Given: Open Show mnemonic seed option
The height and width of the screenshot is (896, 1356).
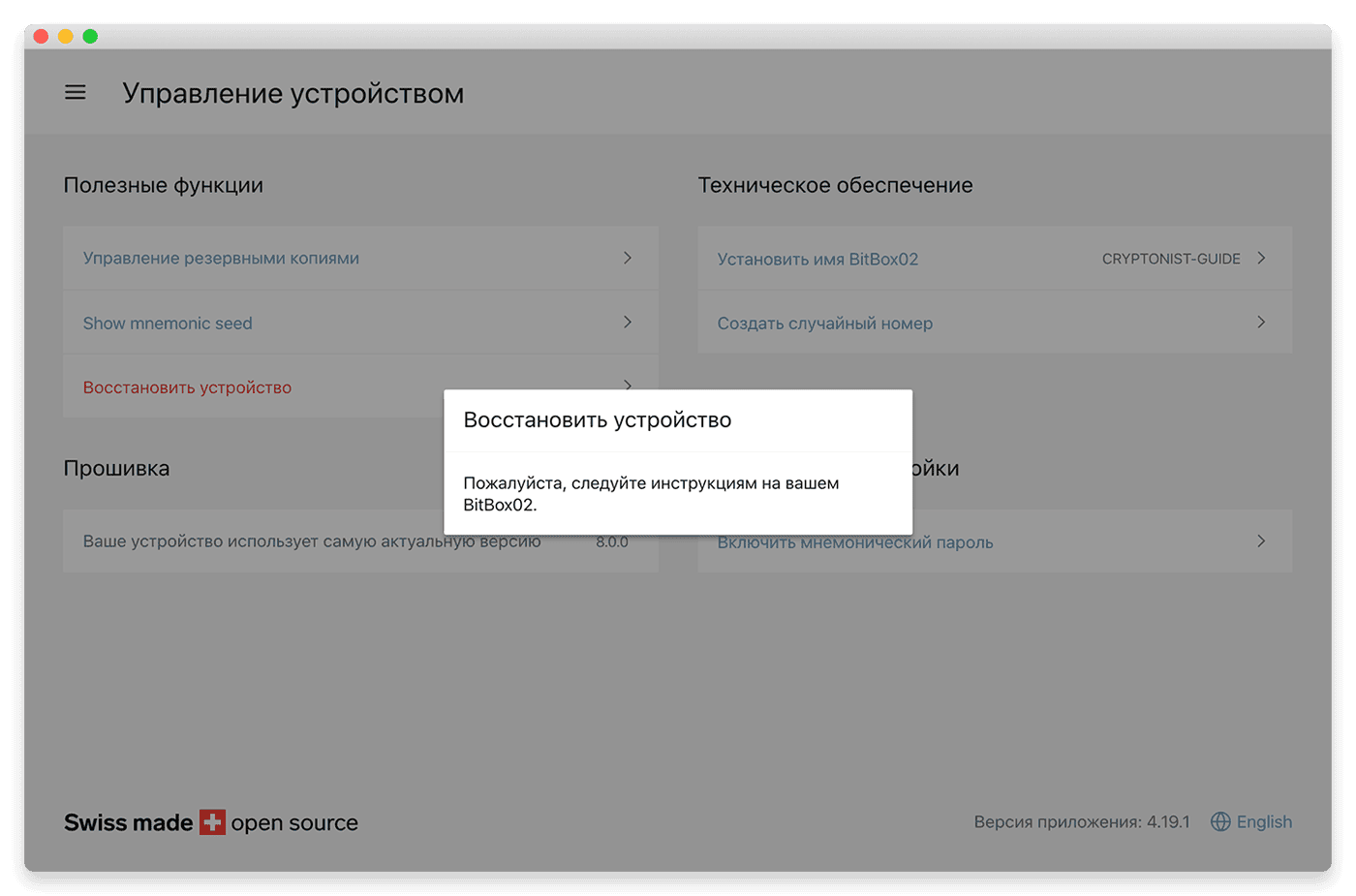Looking at the screenshot, I should pos(360,323).
